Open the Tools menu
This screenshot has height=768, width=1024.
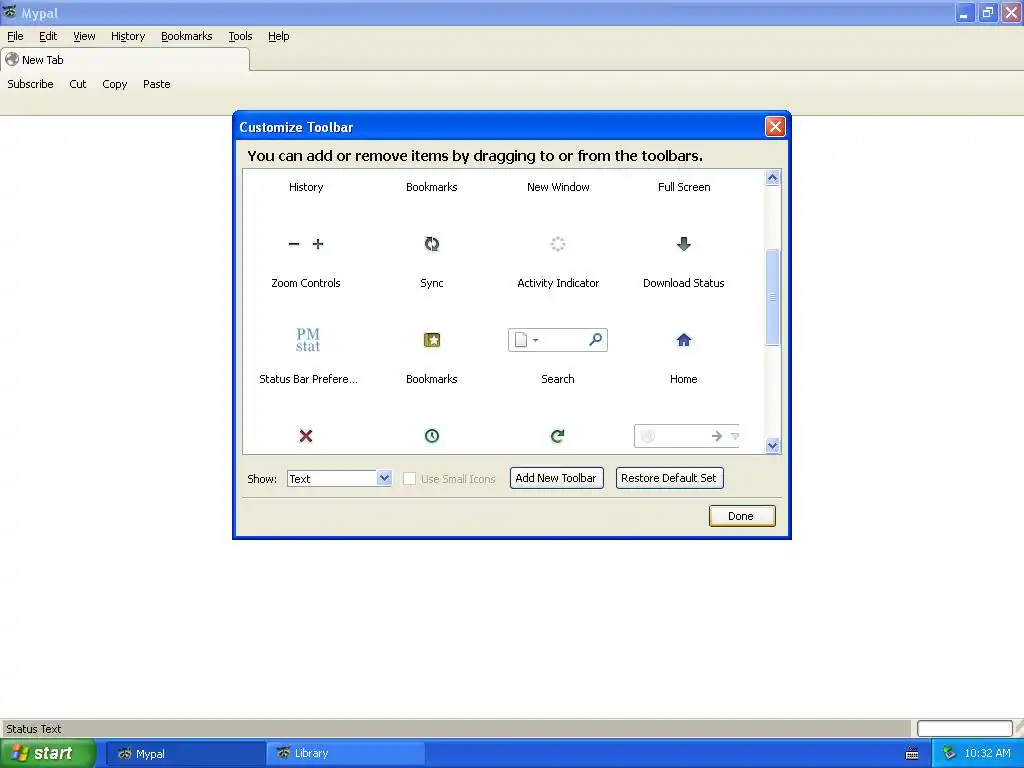240,36
